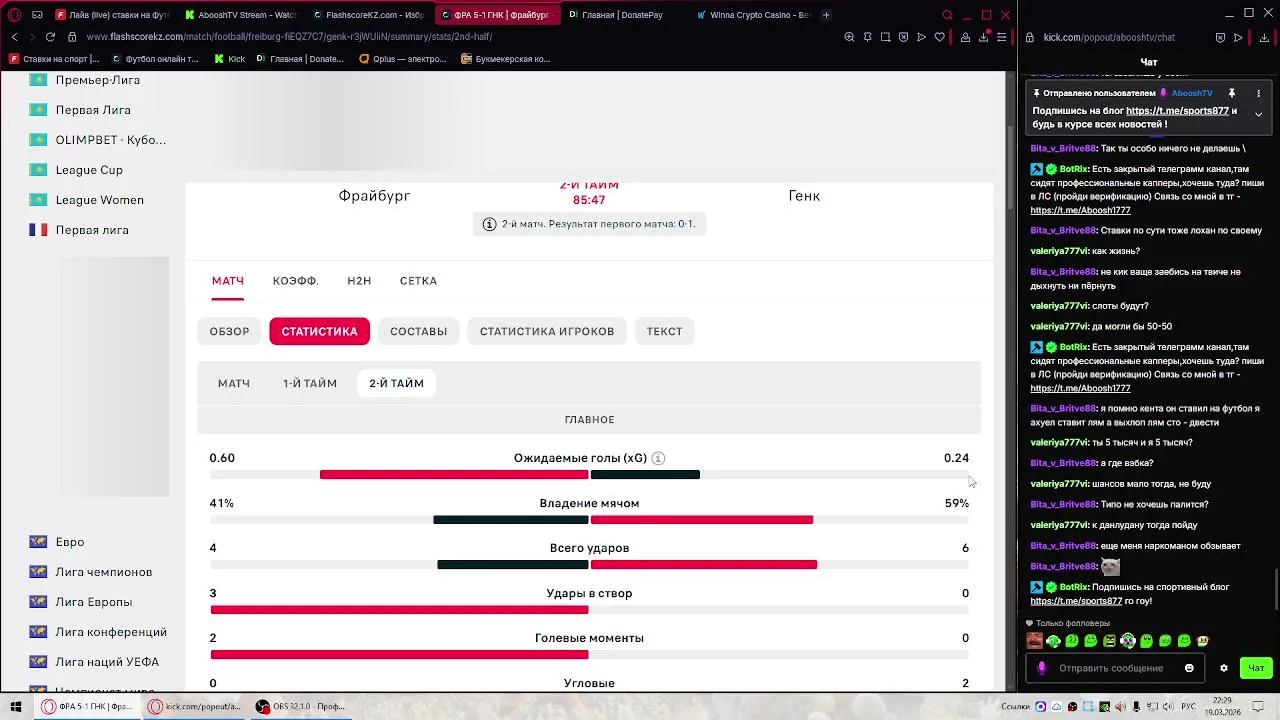Click the СТАТИСТИКА ИГРОКОВ button
The height and width of the screenshot is (720, 1280).
547,331
